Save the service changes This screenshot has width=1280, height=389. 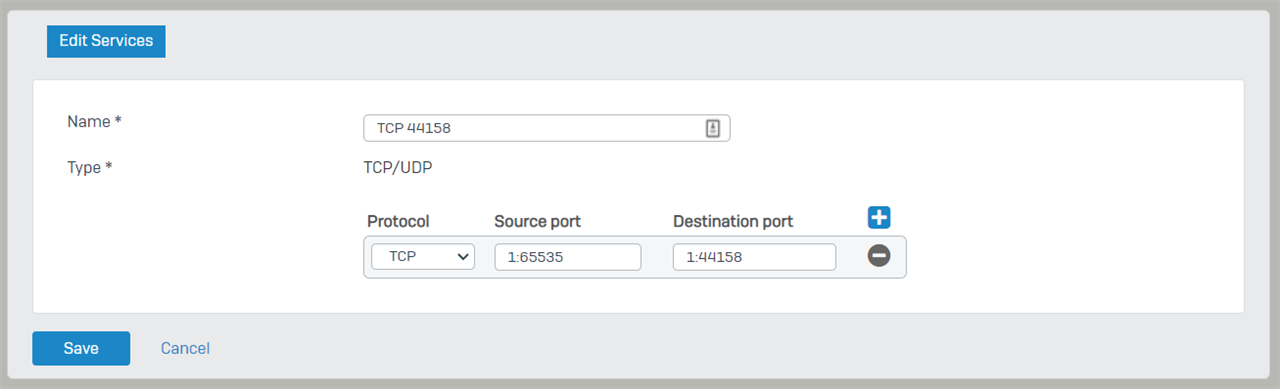81,348
